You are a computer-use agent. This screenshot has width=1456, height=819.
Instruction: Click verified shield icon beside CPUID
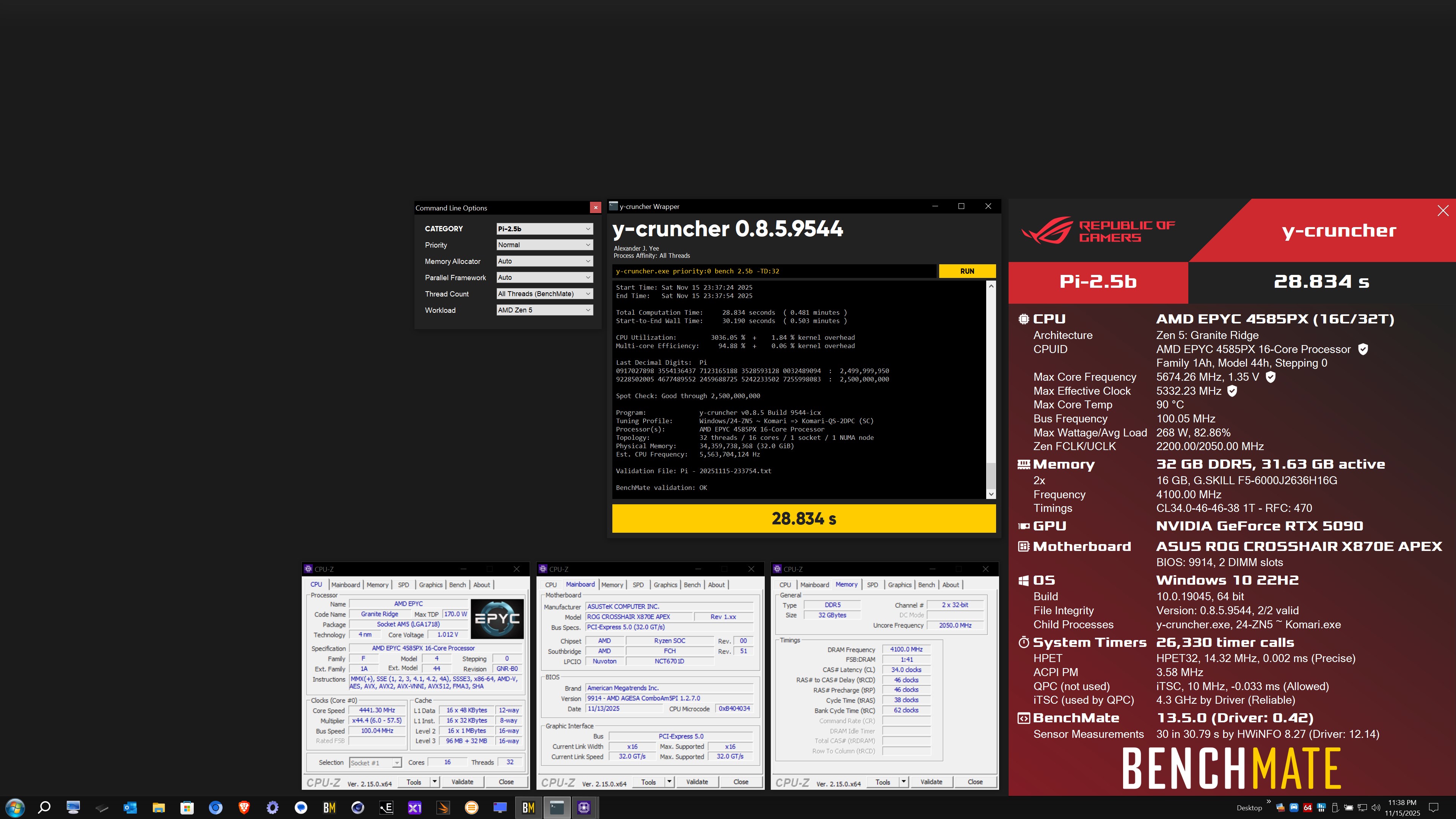pos(1363,349)
